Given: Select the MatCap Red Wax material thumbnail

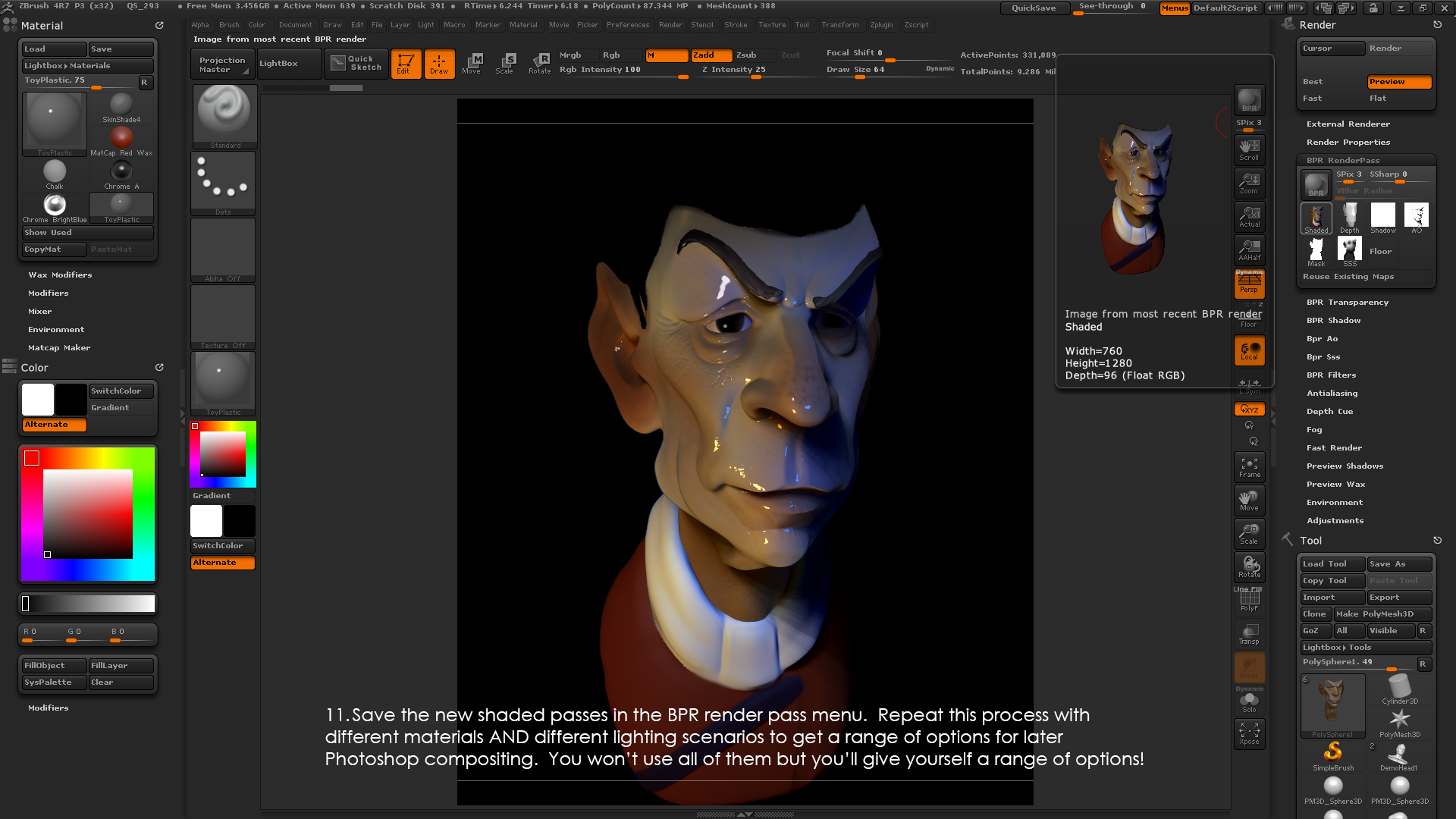Looking at the screenshot, I should [x=121, y=138].
